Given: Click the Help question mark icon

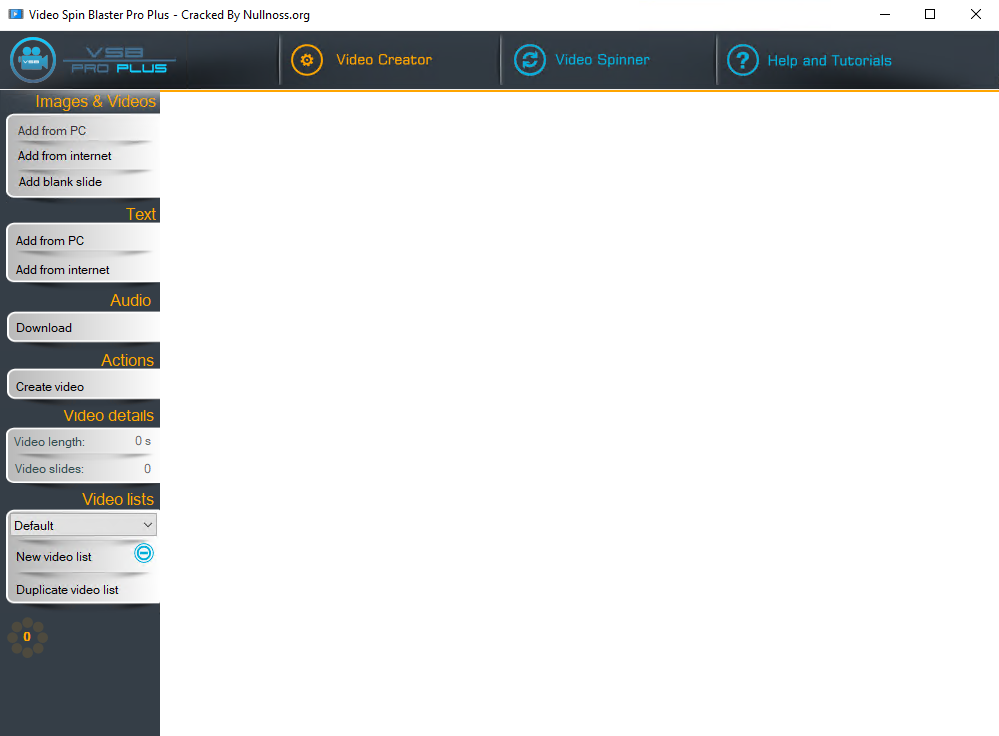Looking at the screenshot, I should click(743, 60).
